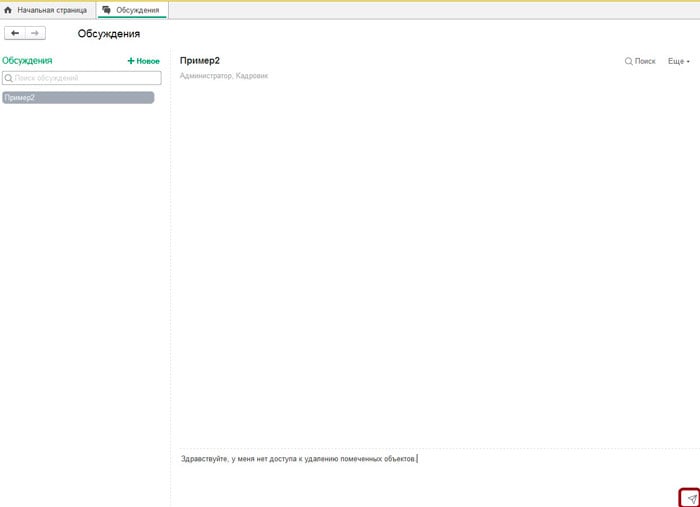Click the paper-plane send message icon

point(690,497)
